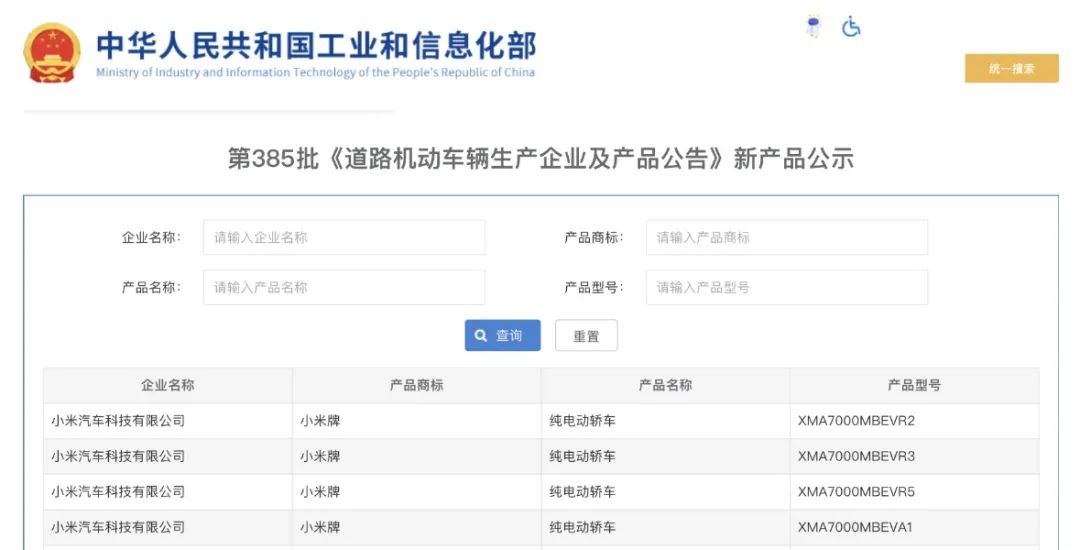Click the national emblem logo
The image size is (1080, 550).
point(52,53)
